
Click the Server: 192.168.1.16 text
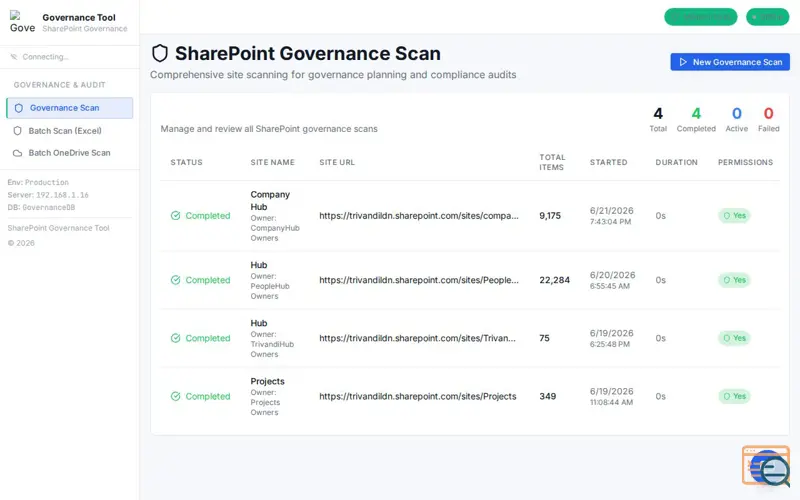pyautogui.click(x=48, y=195)
